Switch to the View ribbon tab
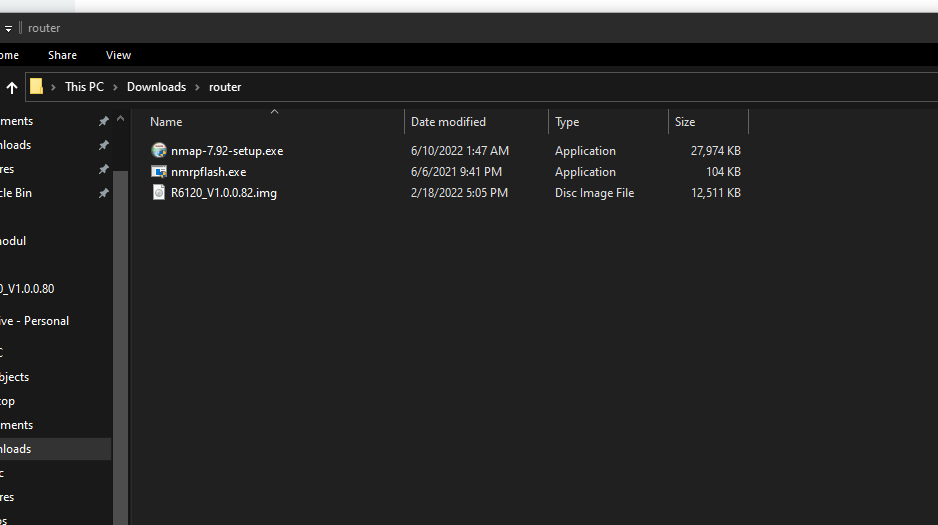The width and height of the screenshot is (938, 525). [x=118, y=55]
